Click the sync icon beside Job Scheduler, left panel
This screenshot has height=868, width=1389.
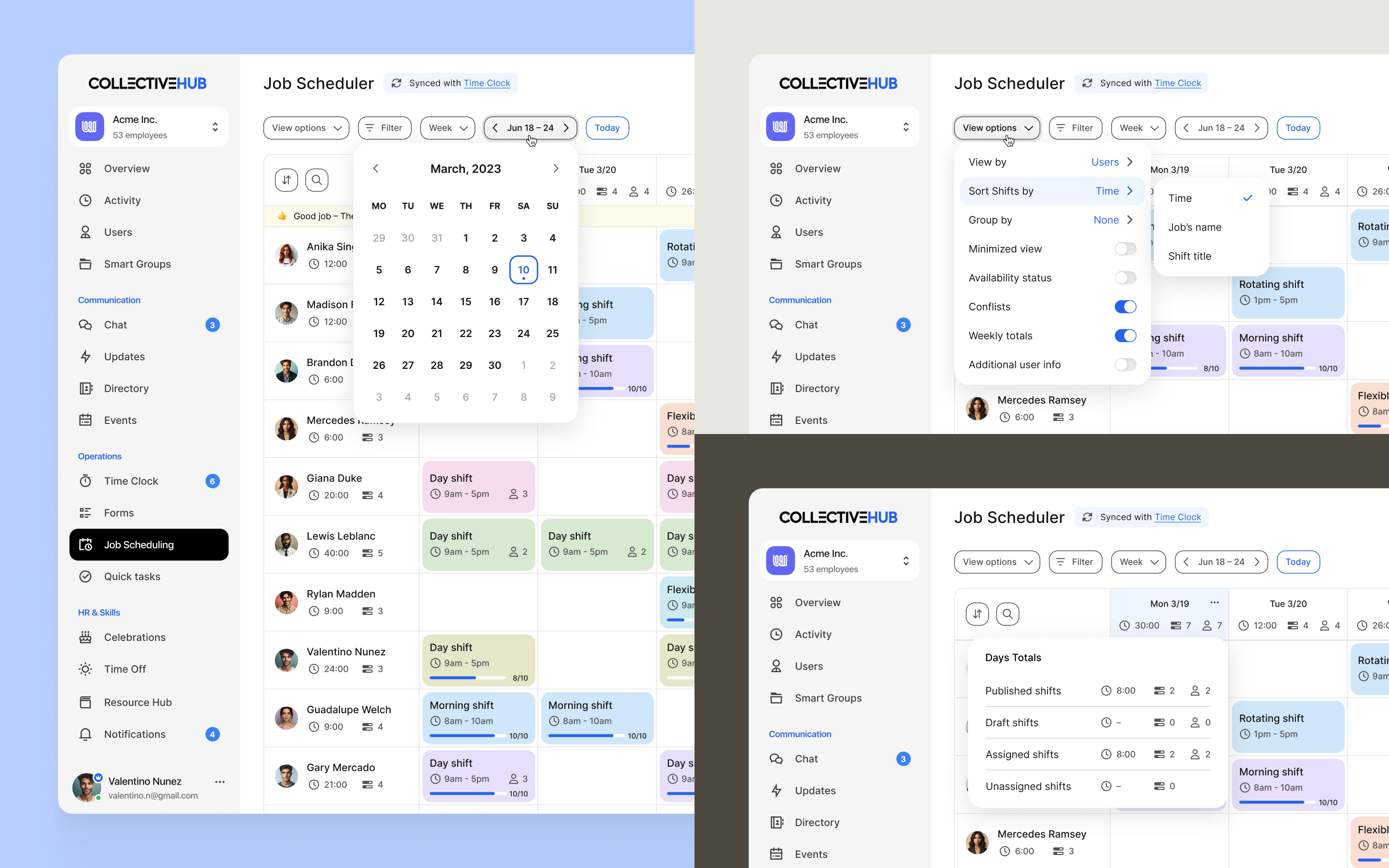pyautogui.click(x=396, y=83)
